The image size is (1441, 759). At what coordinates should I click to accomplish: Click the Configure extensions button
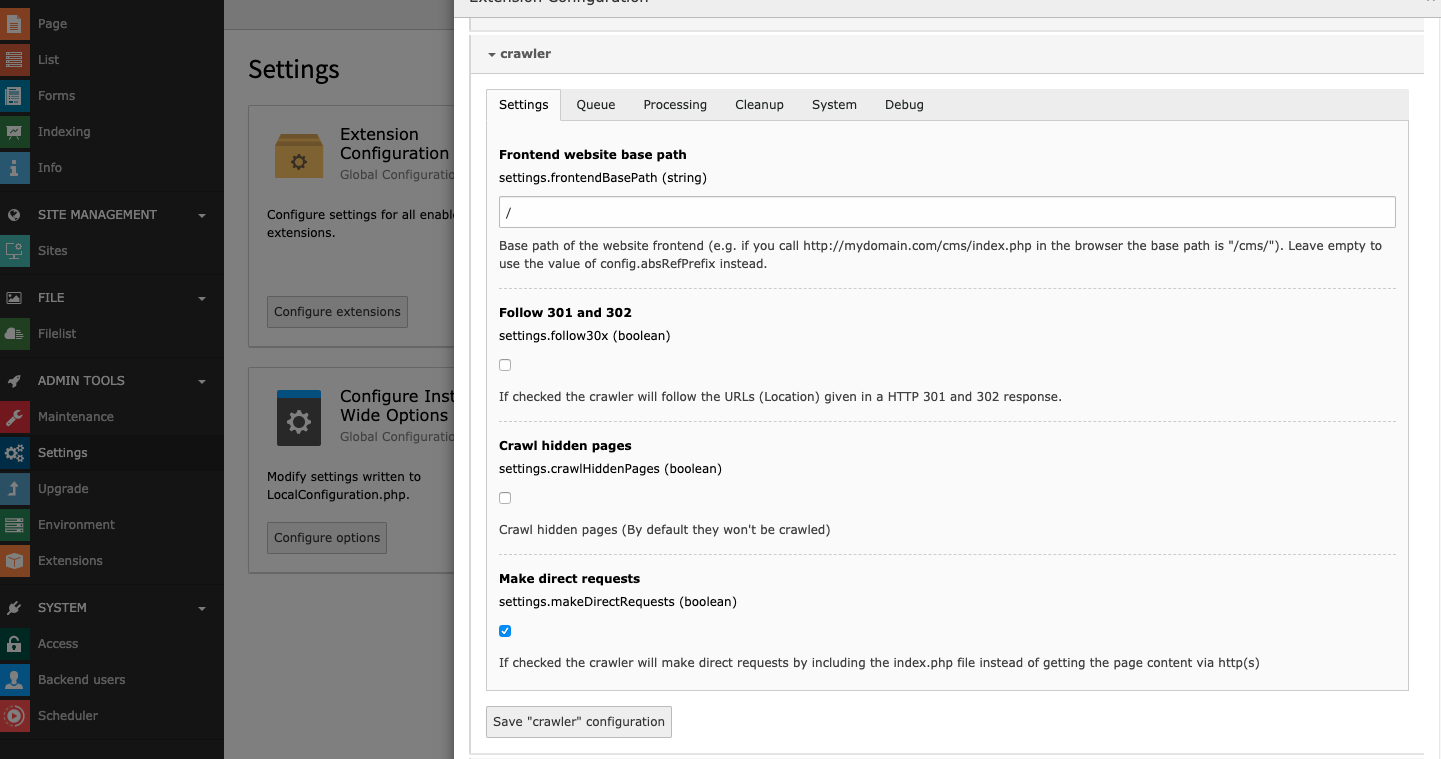coord(337,311)
